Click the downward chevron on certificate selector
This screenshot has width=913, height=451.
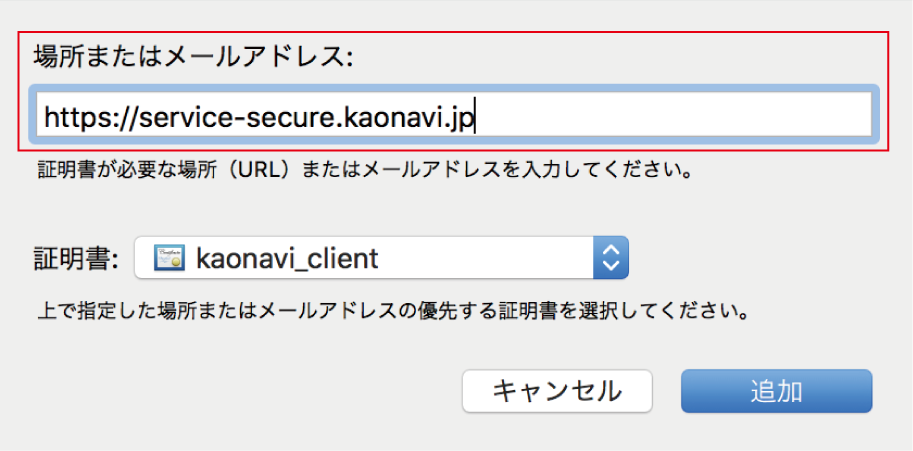coord(610,265)
